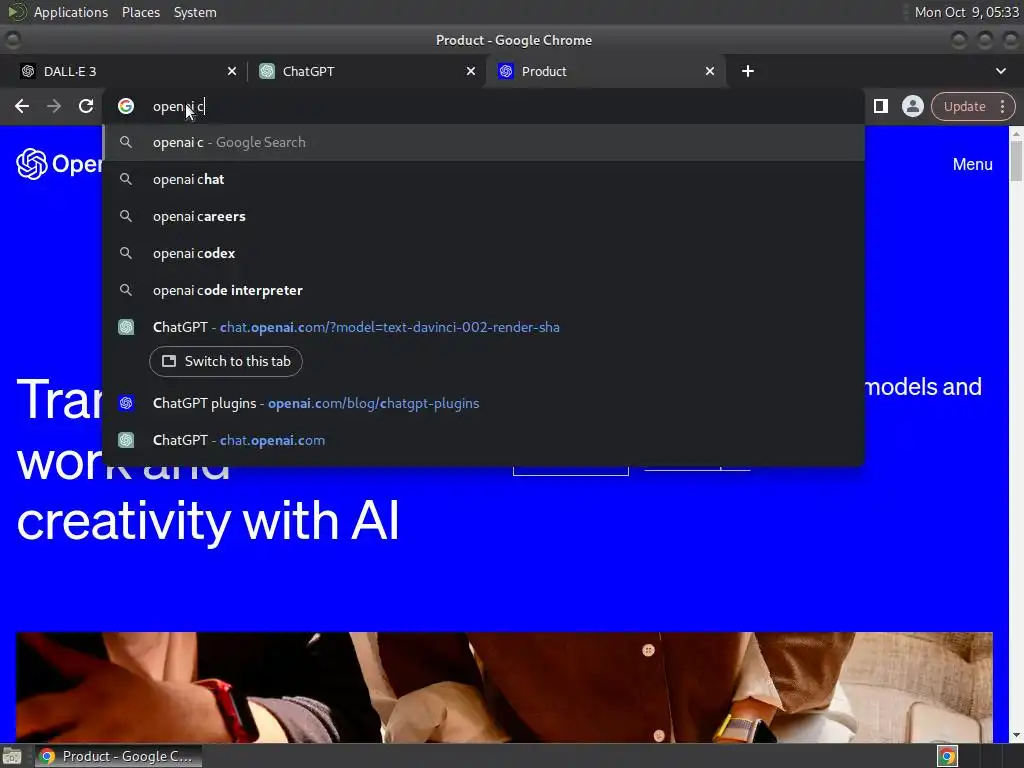Image resolution: width=1024 pixels, height=768 pixels.
Task: Click scrollbar down arrow
Action: coord(1016,735)
